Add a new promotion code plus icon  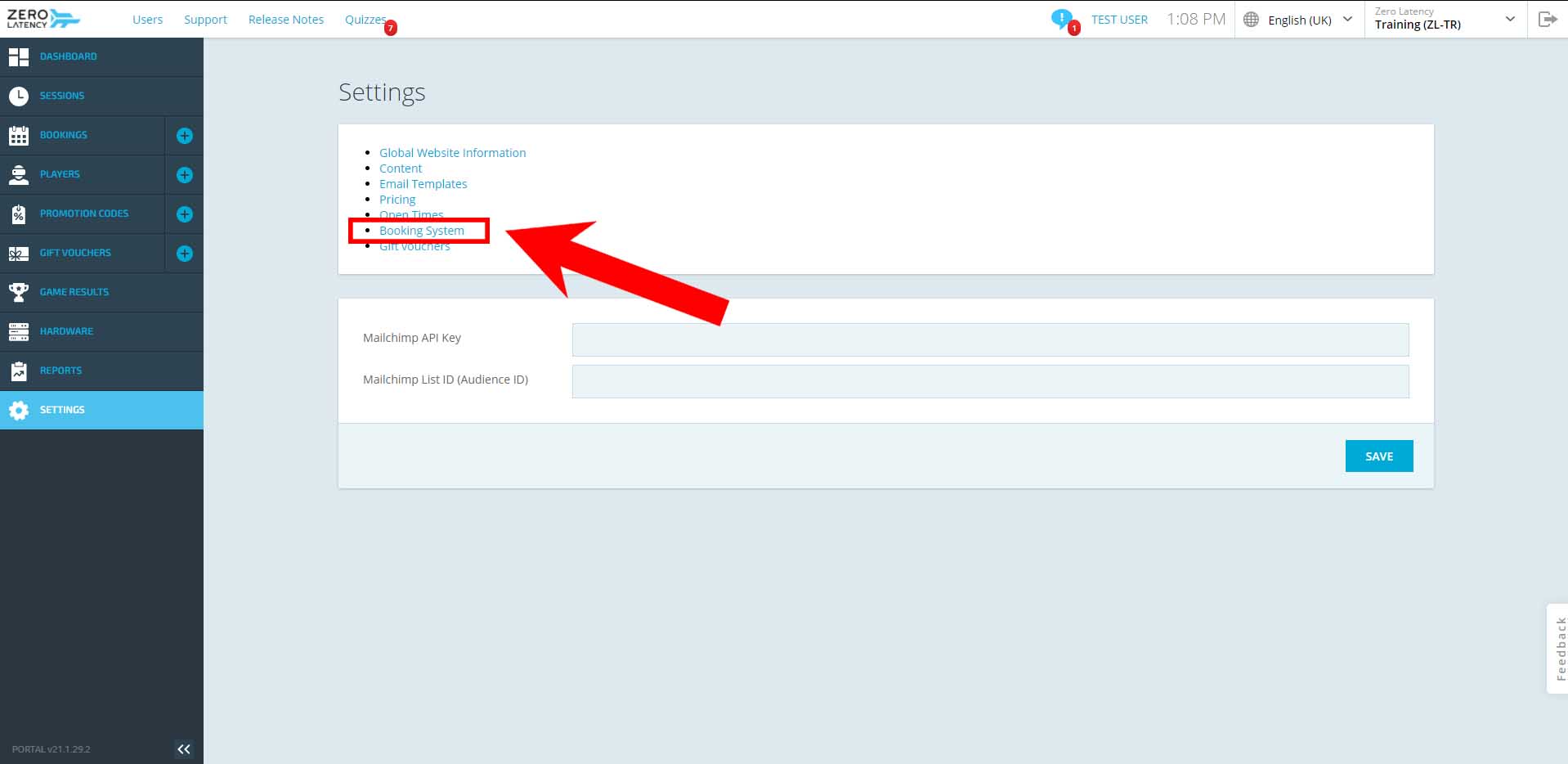pos(185,214)
